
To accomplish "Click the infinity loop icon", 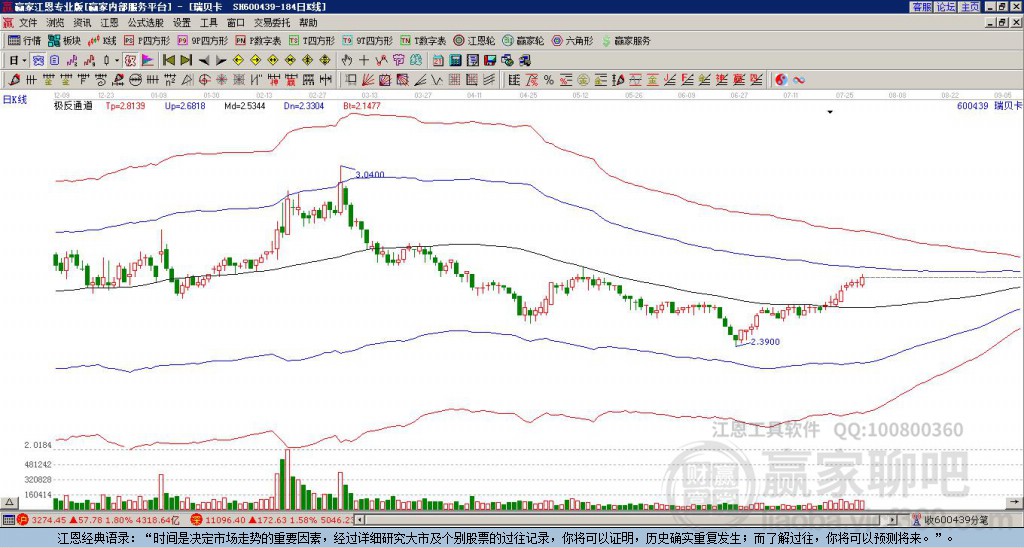I will (x=799, y=80).
